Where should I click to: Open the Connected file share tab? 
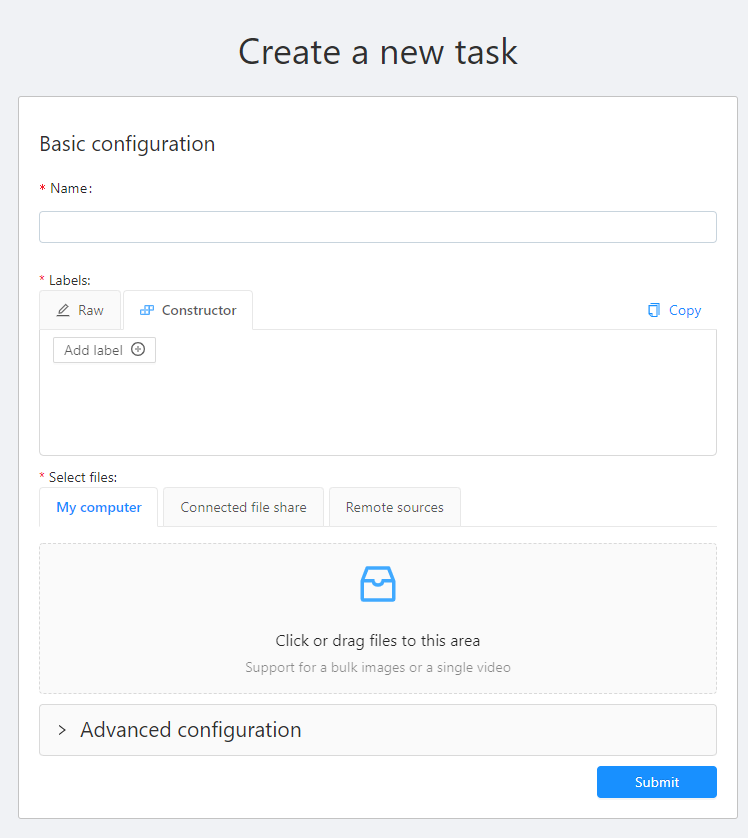click(242, 507)
